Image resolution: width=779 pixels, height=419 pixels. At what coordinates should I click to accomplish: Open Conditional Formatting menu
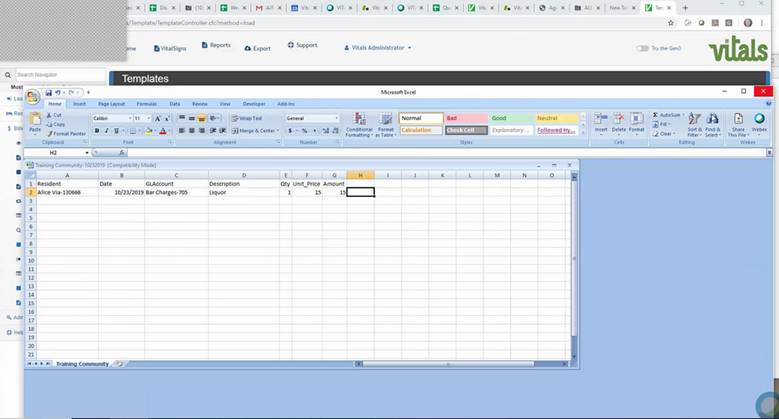(359, 124)
